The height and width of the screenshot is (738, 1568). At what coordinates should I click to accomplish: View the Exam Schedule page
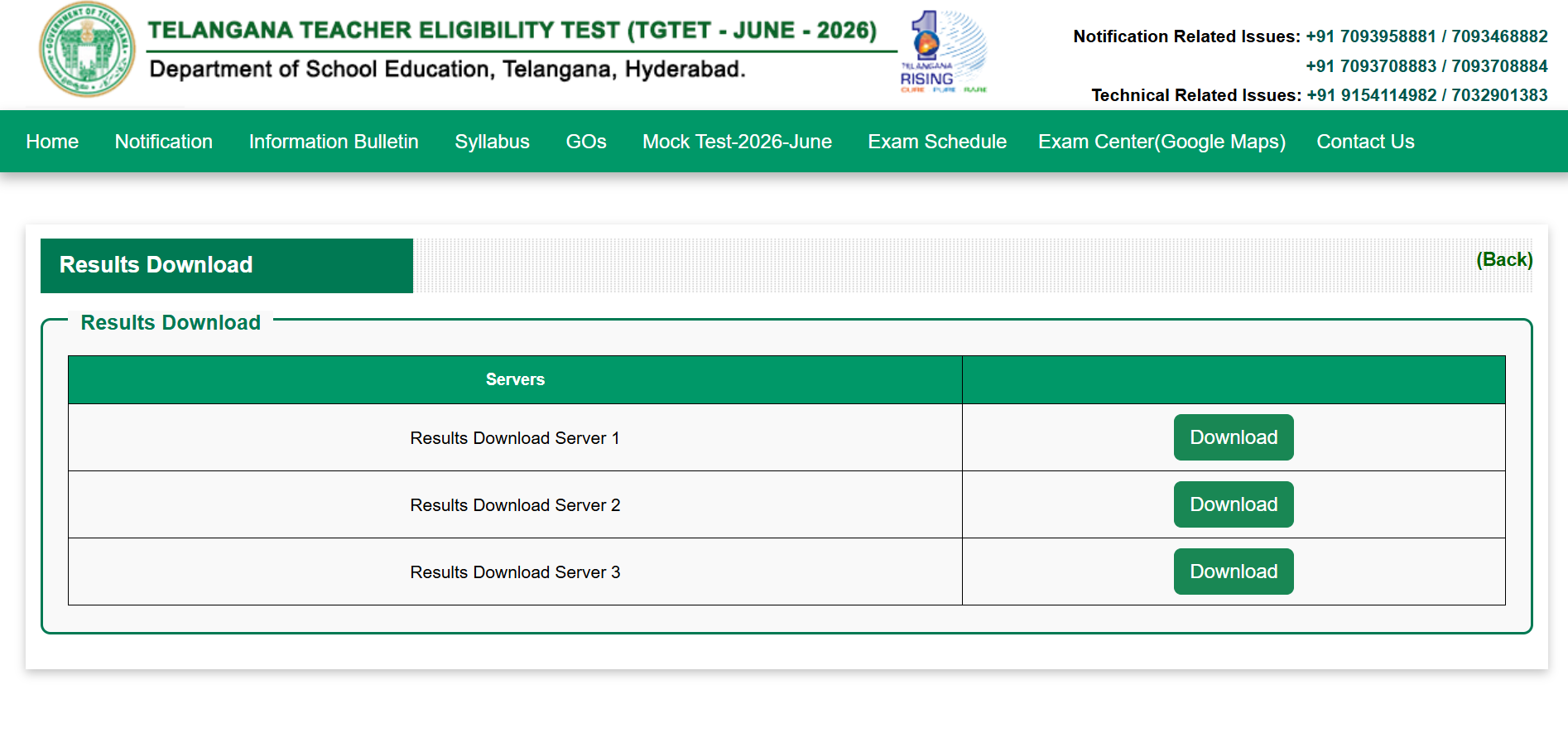pos(937,142)
